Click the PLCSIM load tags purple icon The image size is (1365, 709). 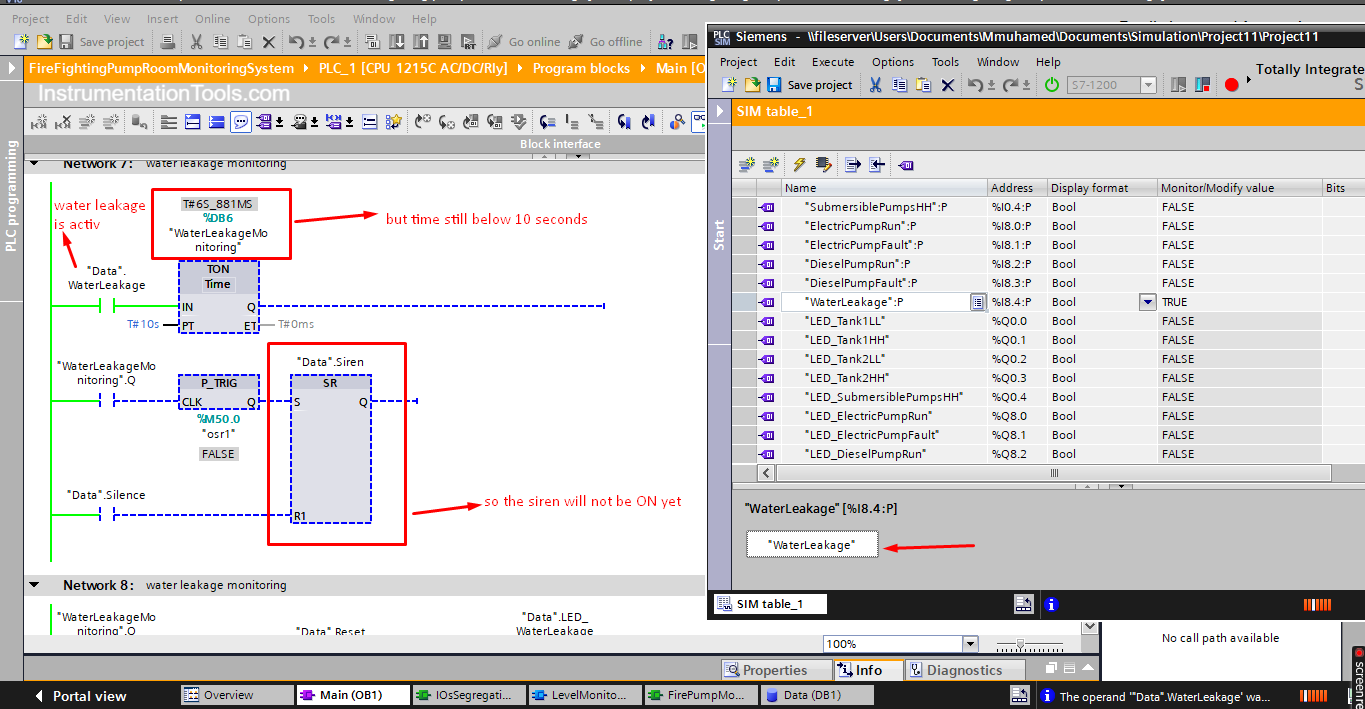click(x=905, y=165)
